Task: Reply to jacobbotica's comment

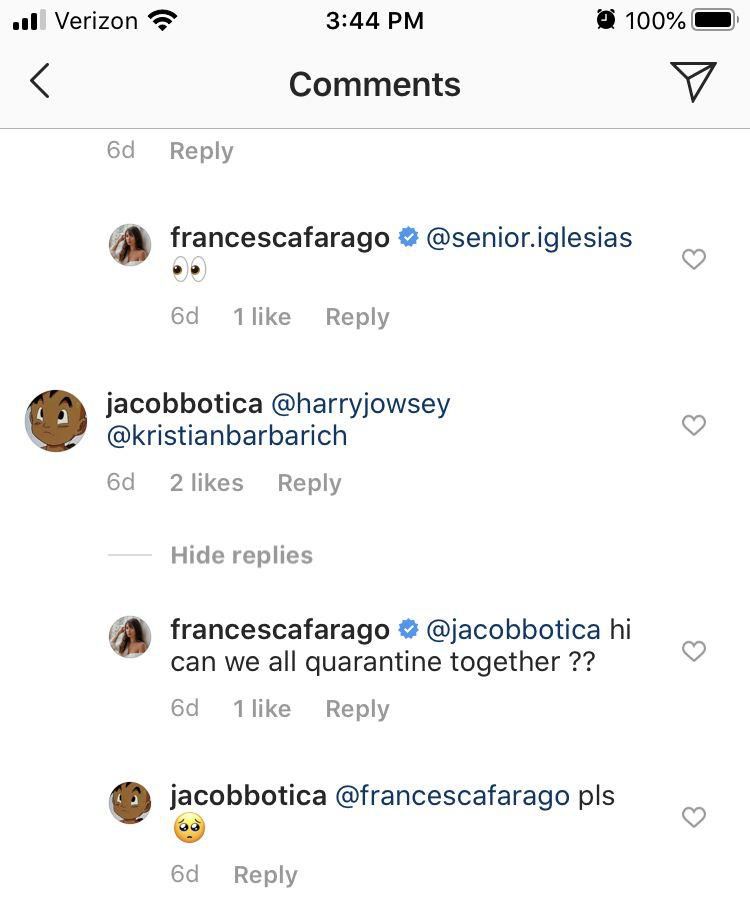Action: 309,482
